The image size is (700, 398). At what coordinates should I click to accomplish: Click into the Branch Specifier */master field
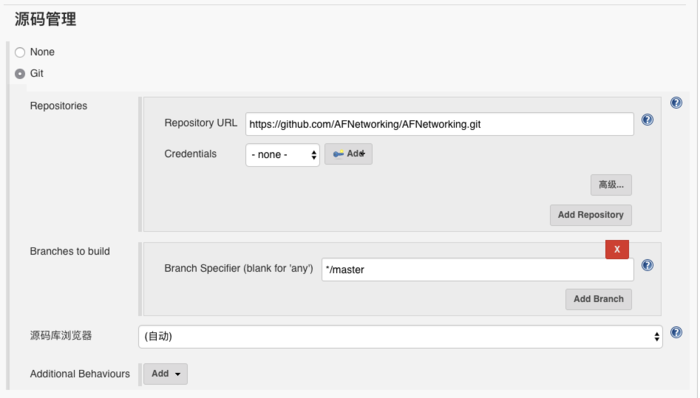tap(477, 269)
